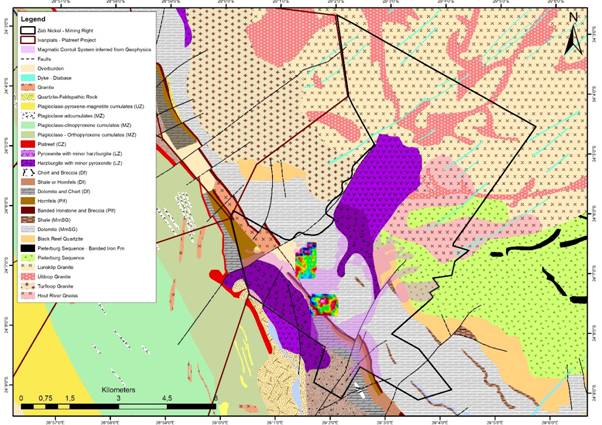
Task: Click the Granite orange swatch in legend
Action: (28, 88)
